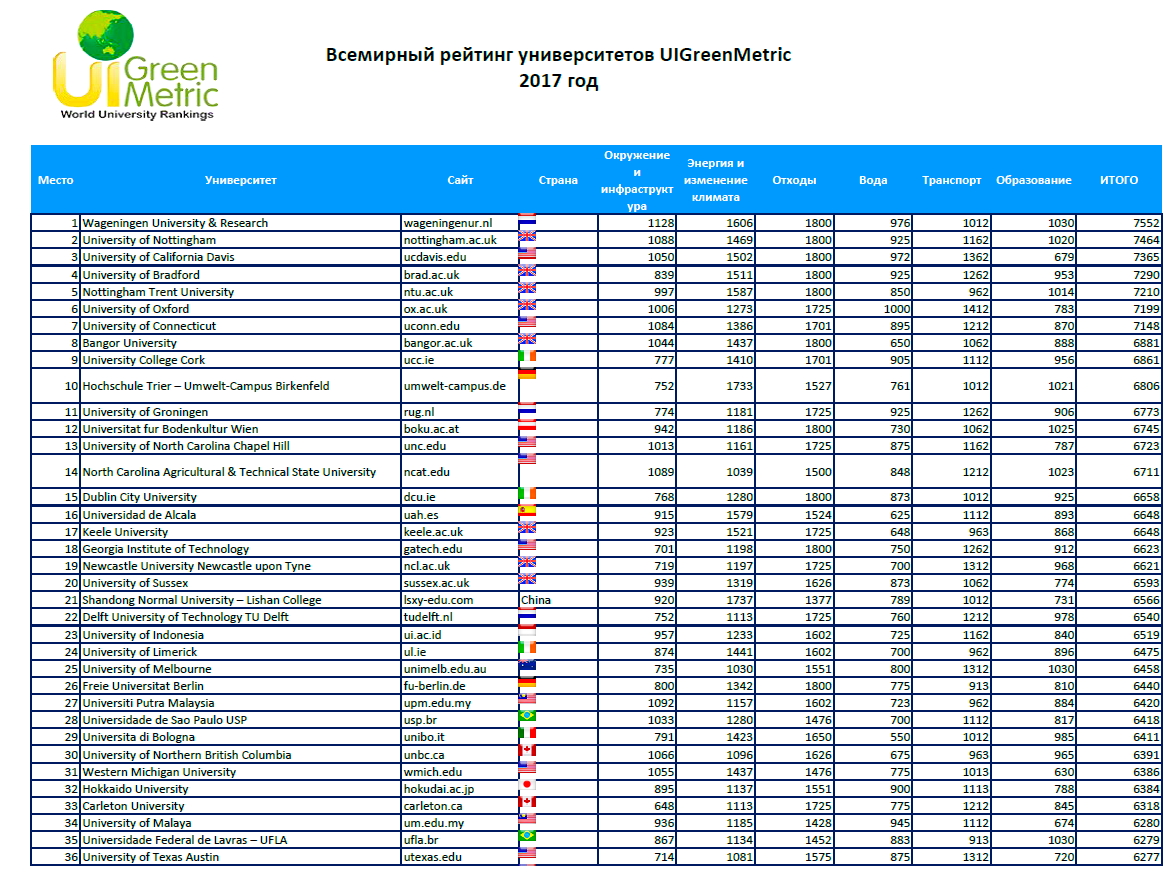Click total score 6277 cell
The image size is (1174, 879).
pos(1119,857)
